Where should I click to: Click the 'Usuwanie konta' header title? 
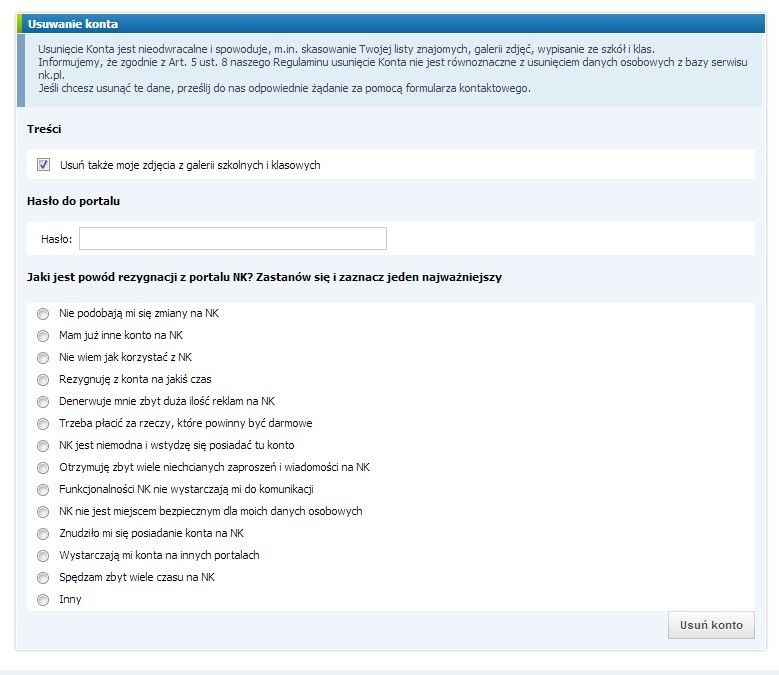tap(73, 24)
